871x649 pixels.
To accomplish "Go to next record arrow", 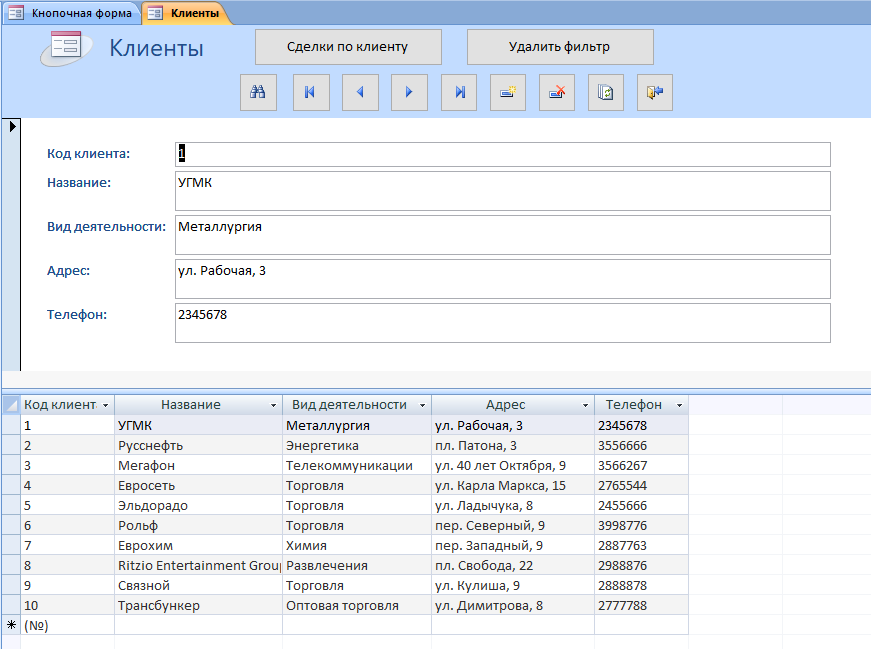I will [409, 92].
